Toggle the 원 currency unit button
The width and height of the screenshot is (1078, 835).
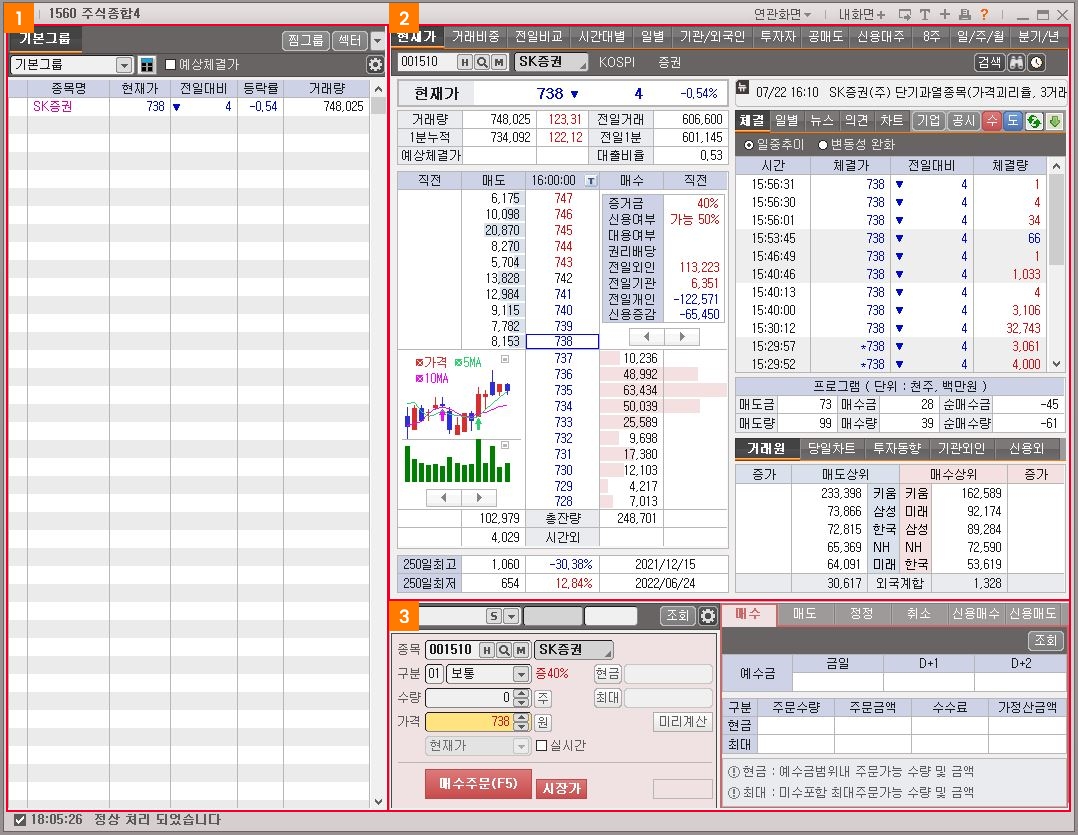pyautogui.click(x=542, y=722)
